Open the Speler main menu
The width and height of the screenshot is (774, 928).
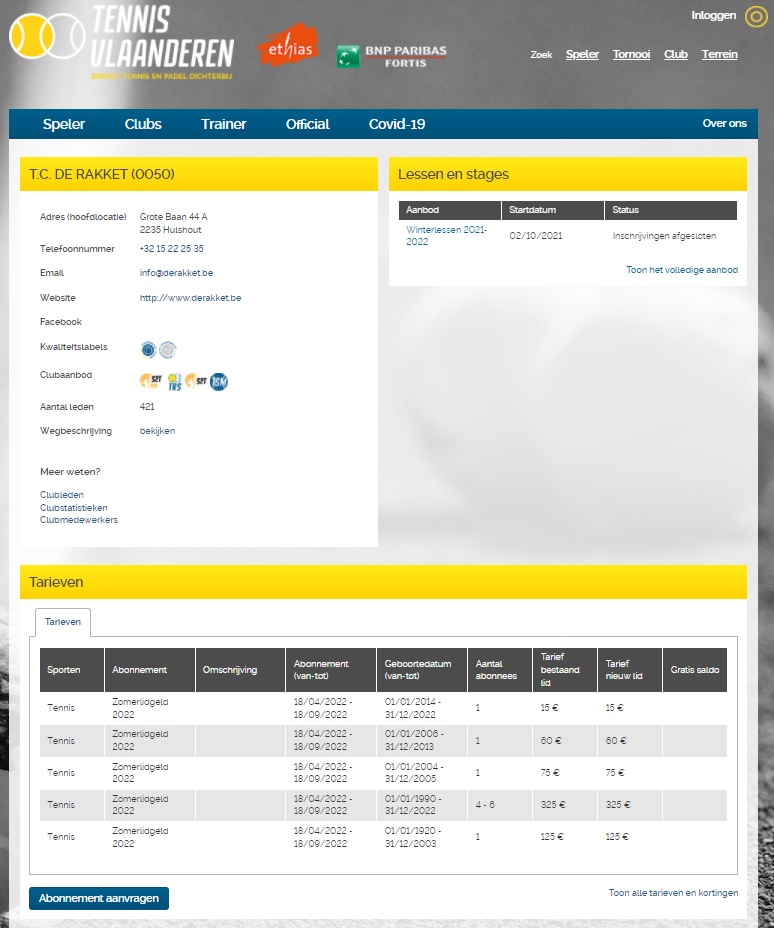click(x=64, y=124)
